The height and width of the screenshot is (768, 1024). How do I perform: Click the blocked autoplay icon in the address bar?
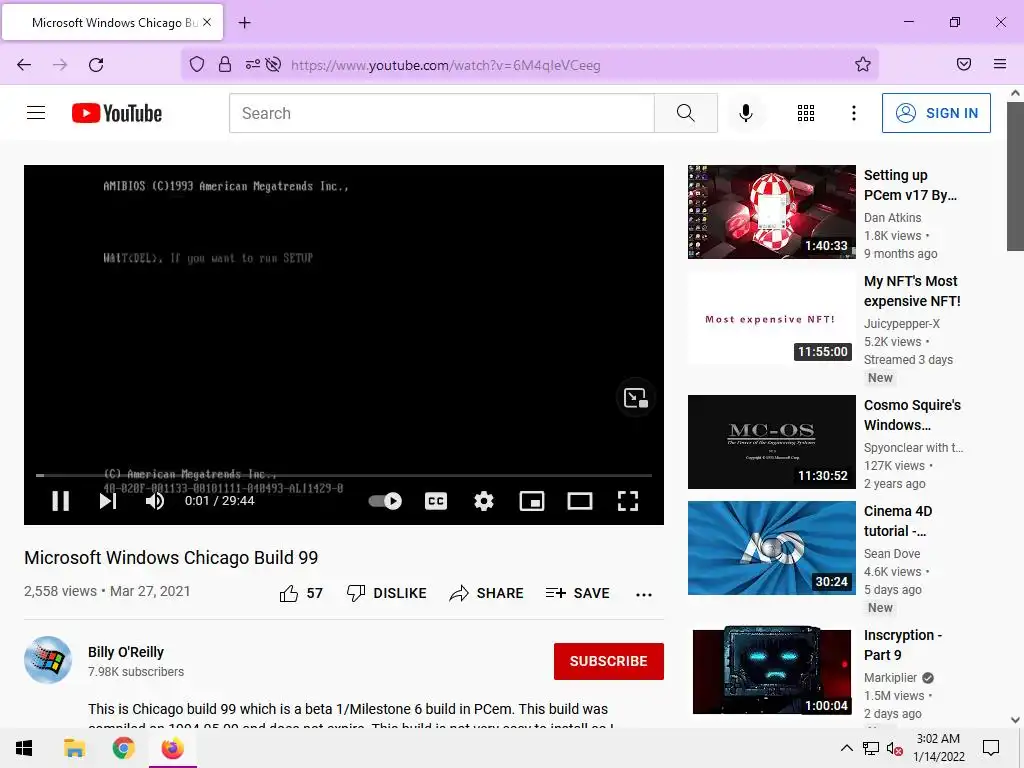273,64
